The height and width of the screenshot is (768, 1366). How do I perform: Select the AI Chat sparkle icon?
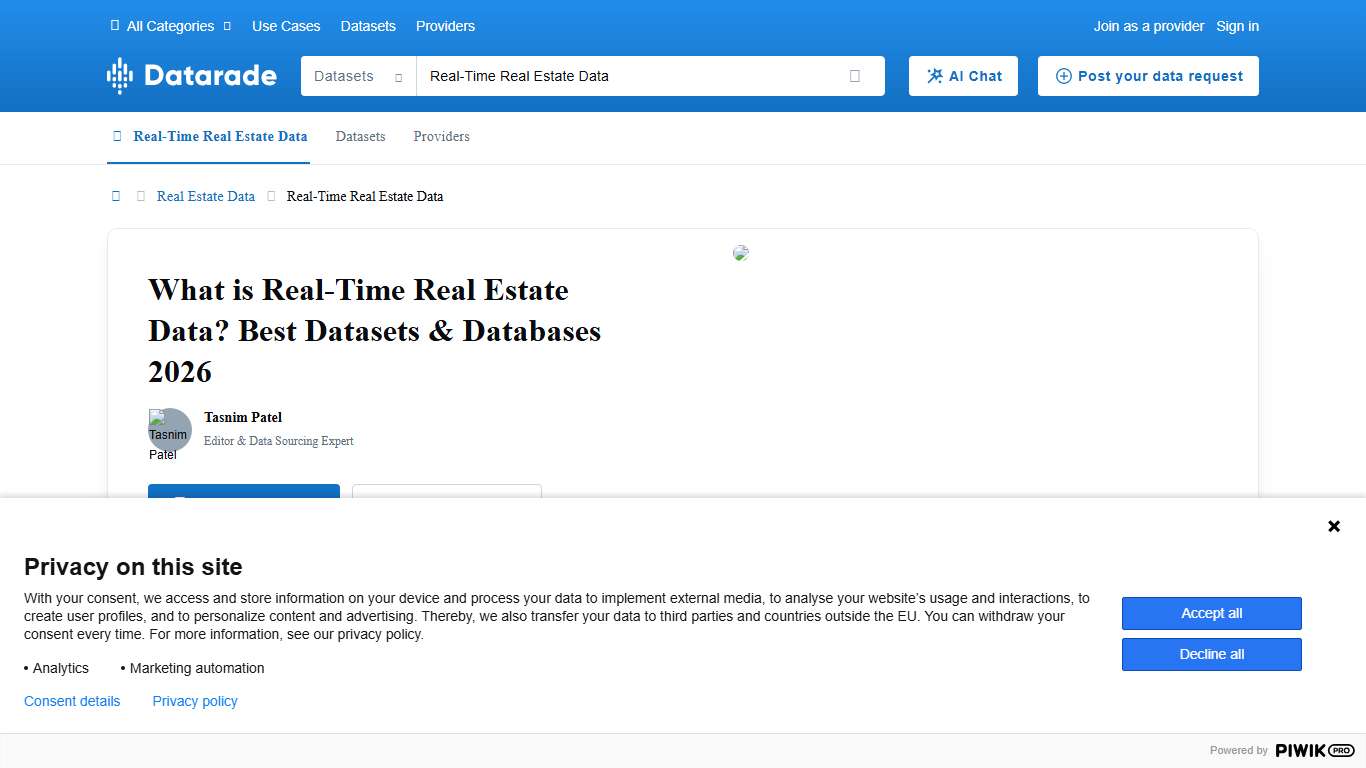click(935, 75)
